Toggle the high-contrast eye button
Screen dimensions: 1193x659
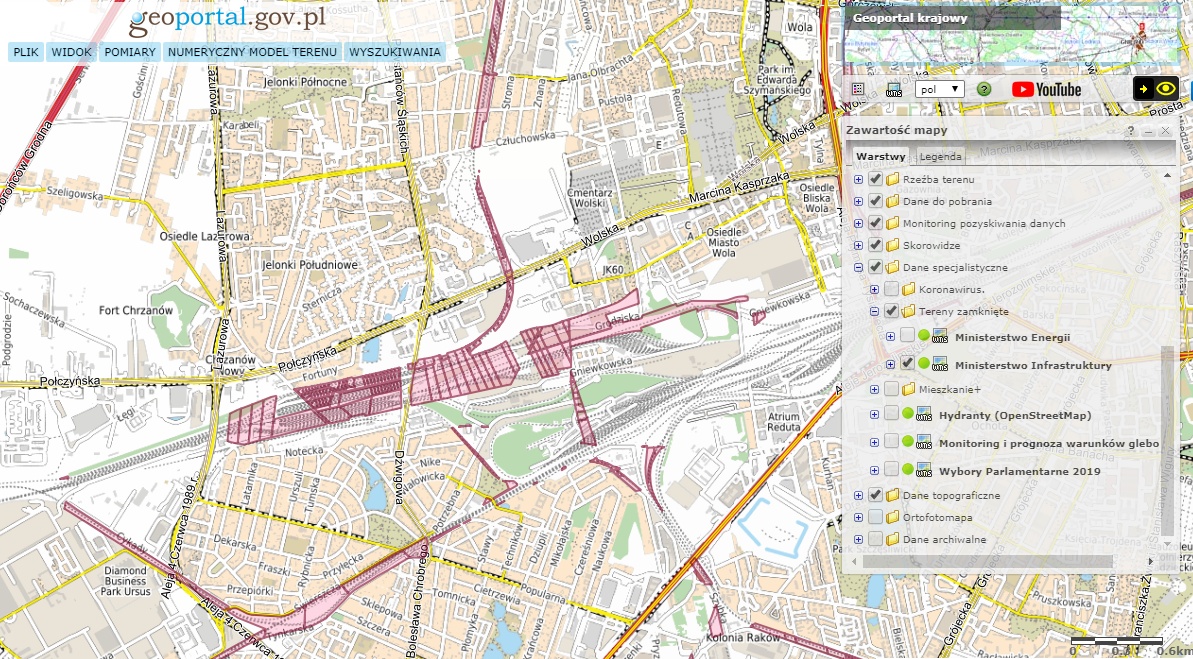point(1155,88)
